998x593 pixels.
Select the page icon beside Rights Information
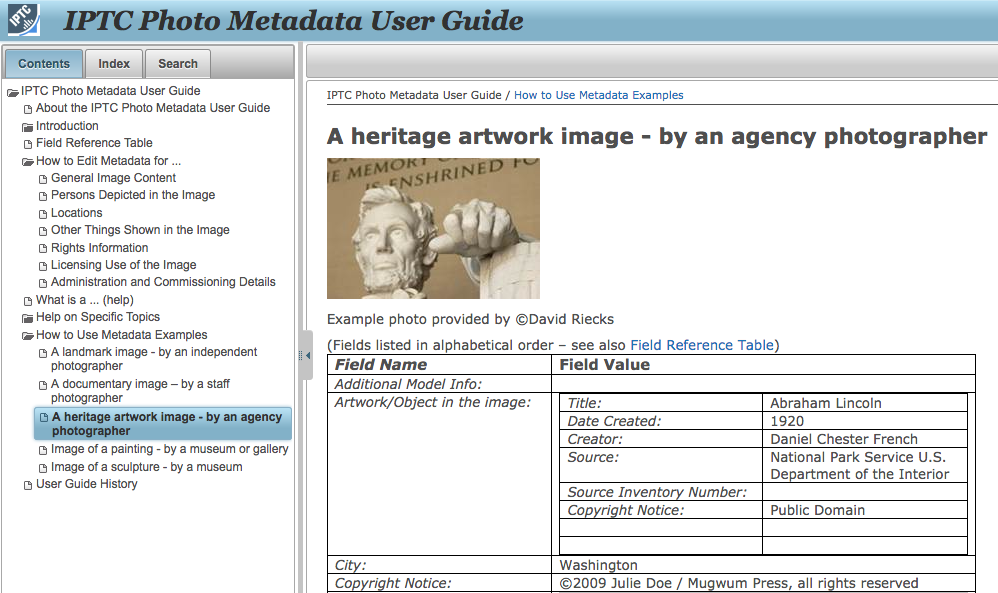pos(42,247)
